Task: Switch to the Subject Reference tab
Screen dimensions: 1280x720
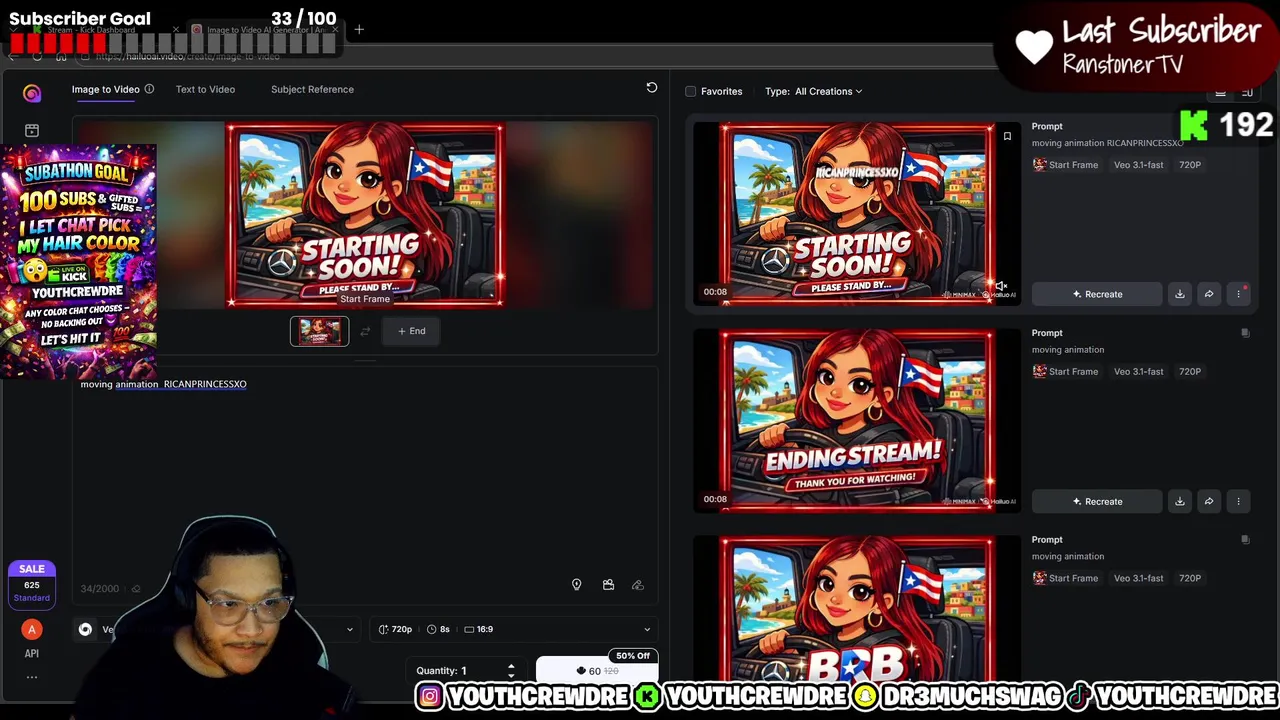Action: click(312, 89)
